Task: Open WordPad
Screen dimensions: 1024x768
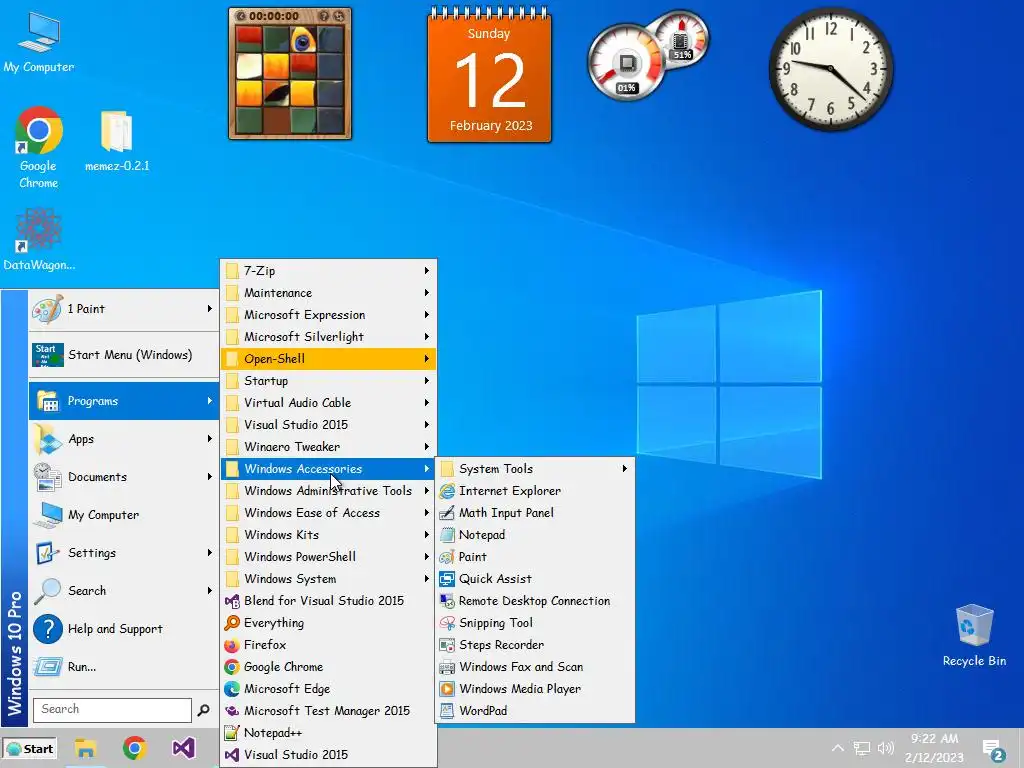Action: 535,711
